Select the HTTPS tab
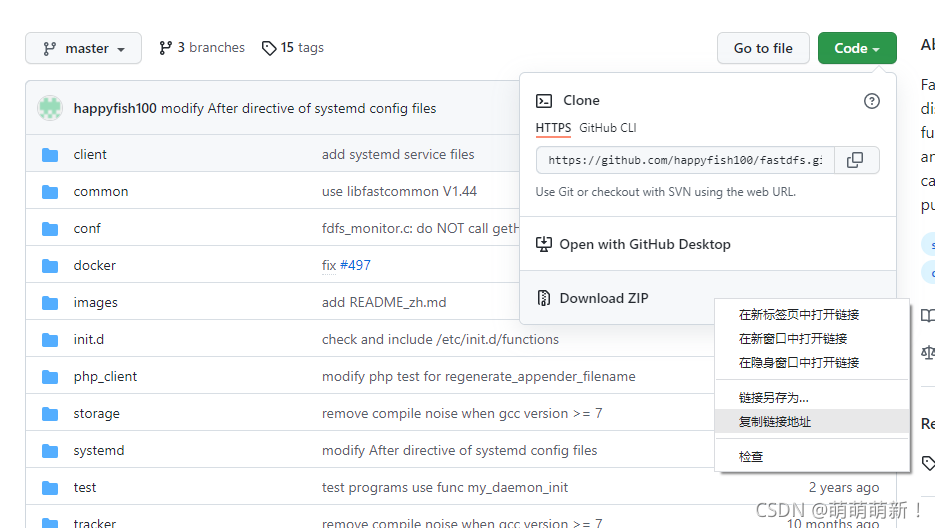The image size is (935, 528). (x=553, y=128)
